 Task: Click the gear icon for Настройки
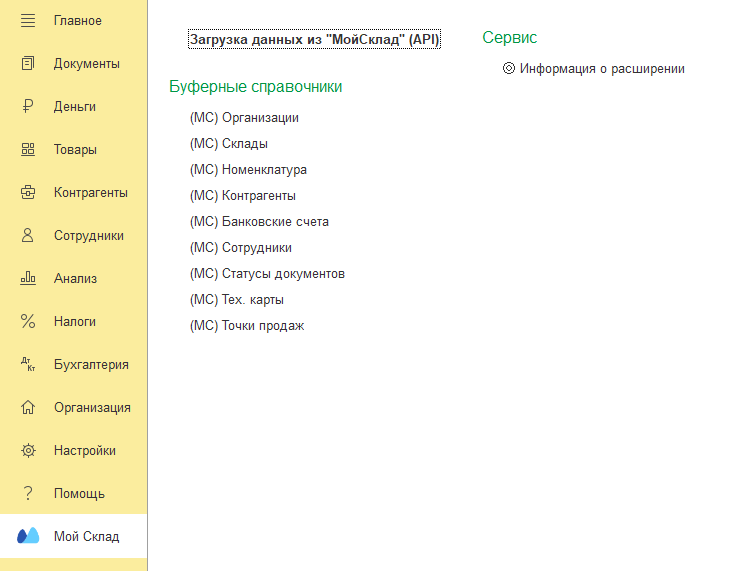tap(28, 450)
